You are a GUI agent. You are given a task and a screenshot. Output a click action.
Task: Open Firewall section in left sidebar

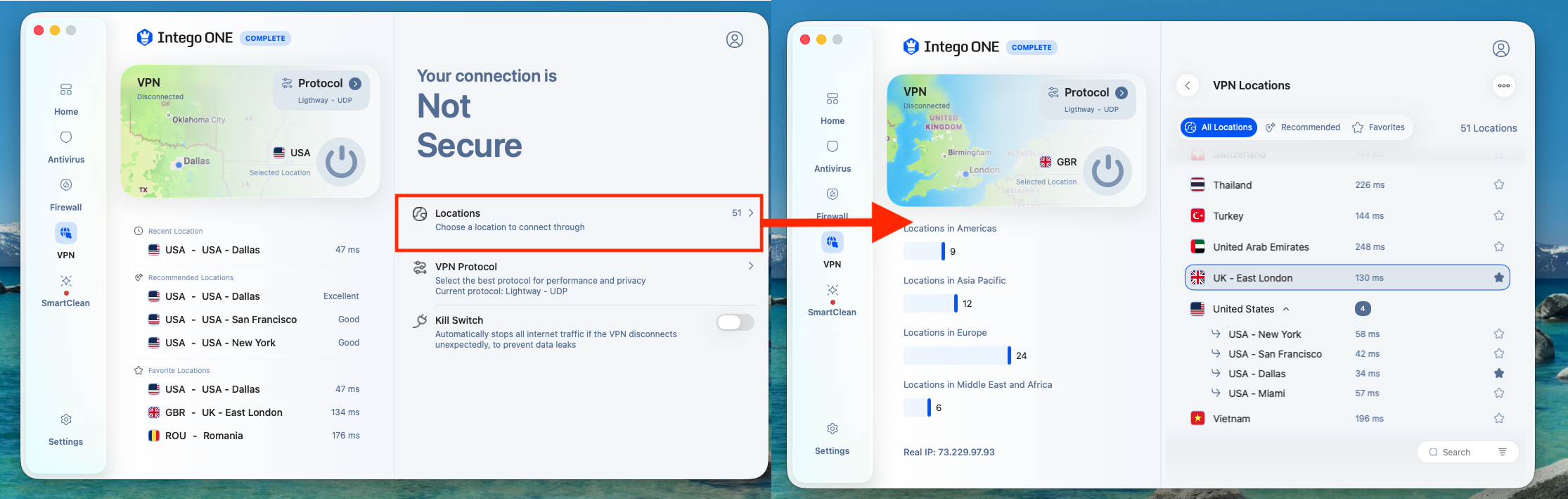(x=66, y=195)
